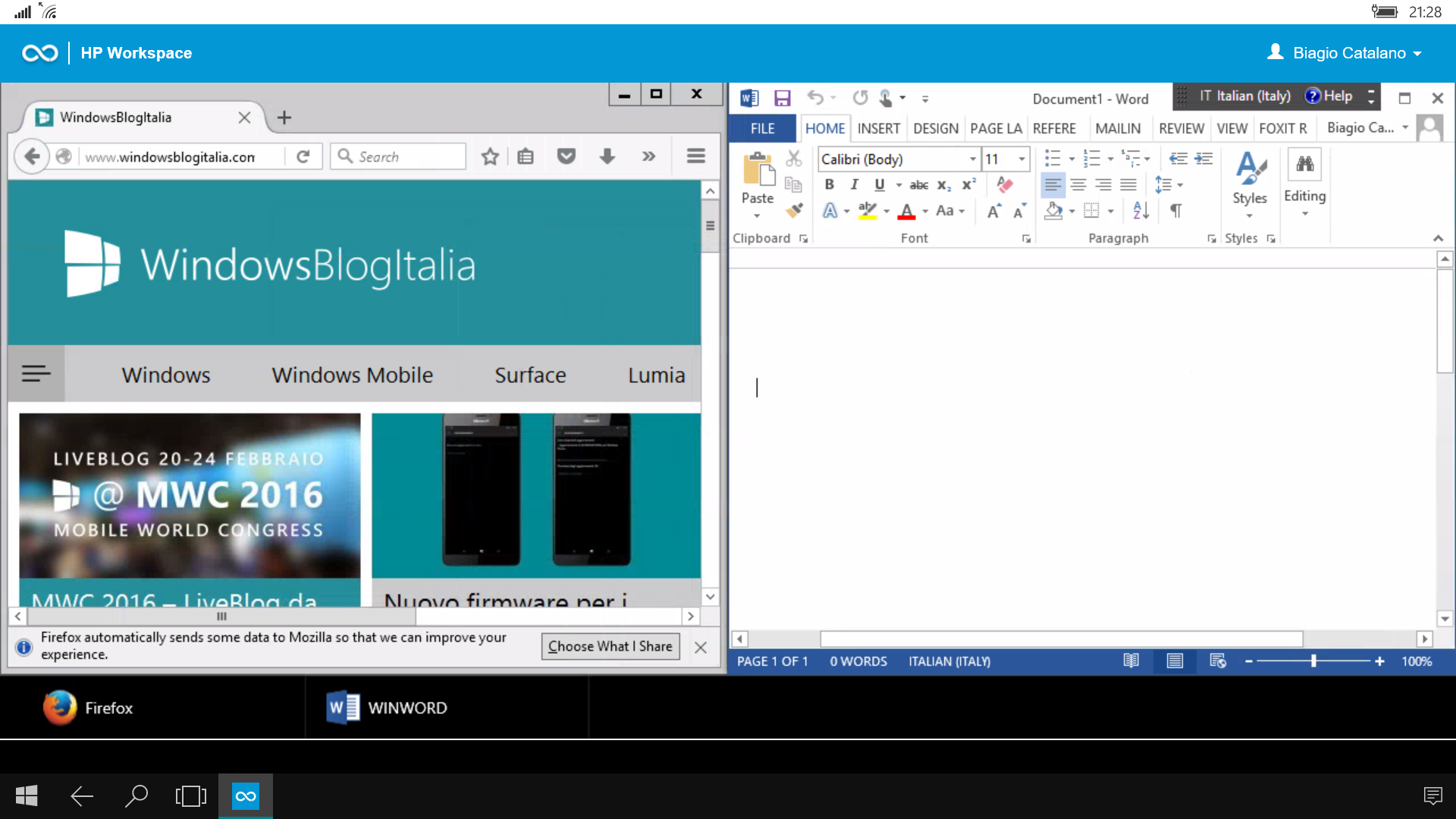Expand the Paste options arrow
The height and width of the screenshot is (819, 1456).
tap(757, 215)
